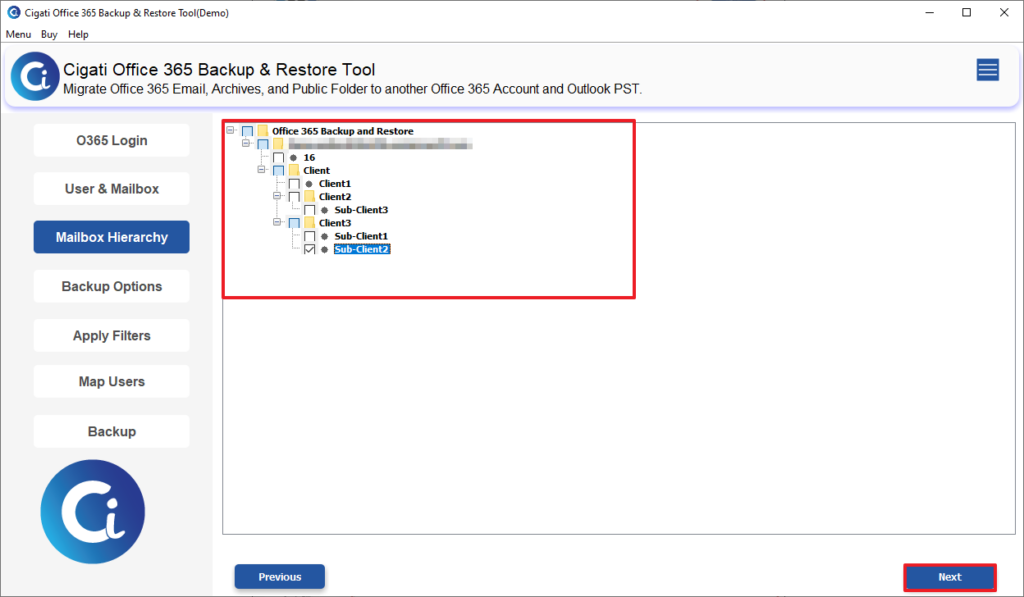The image size is (1024, 597).
Task: Click the folder icon beside Client
Action: click(x=294, y=170)
